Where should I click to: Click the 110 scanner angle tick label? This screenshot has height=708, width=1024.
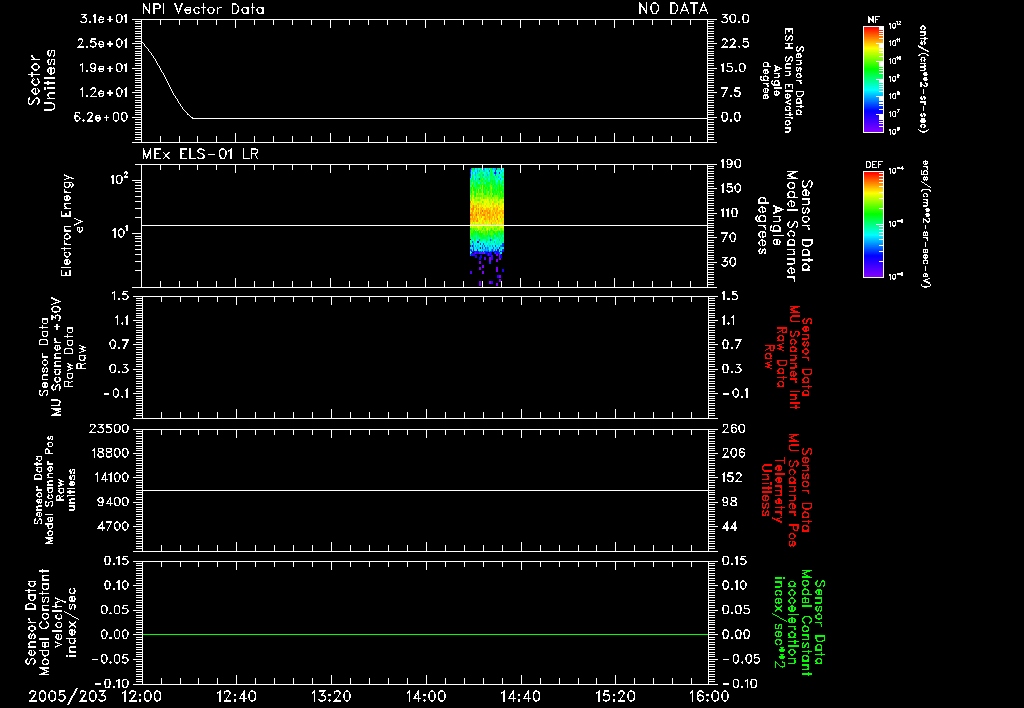point(731,213)
